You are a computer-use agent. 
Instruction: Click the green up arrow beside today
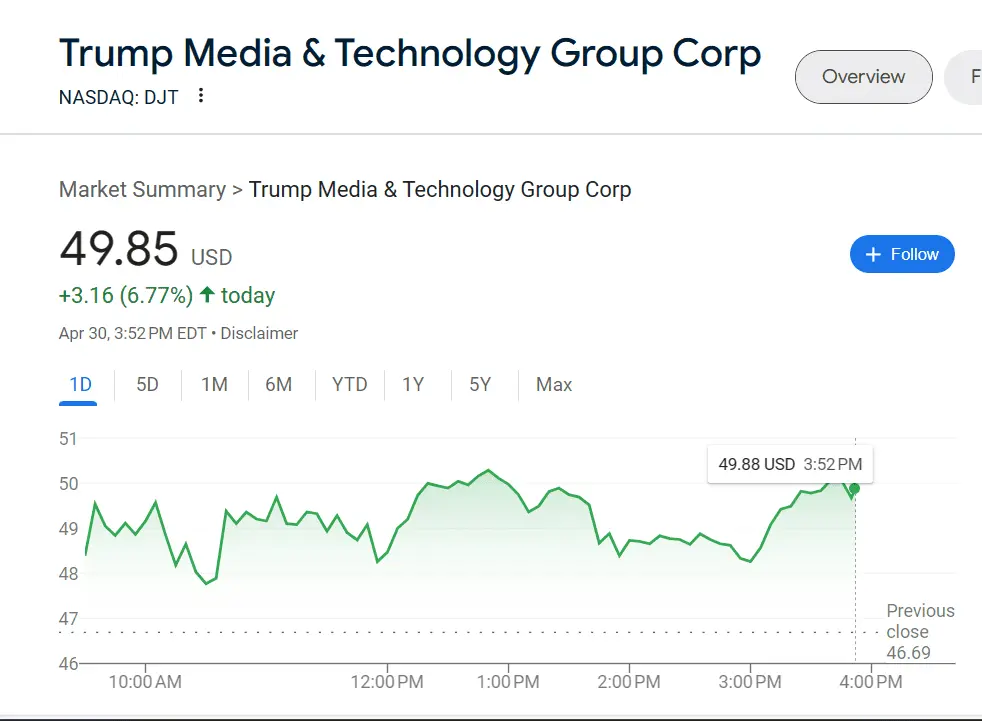click(x=207, y=295)
